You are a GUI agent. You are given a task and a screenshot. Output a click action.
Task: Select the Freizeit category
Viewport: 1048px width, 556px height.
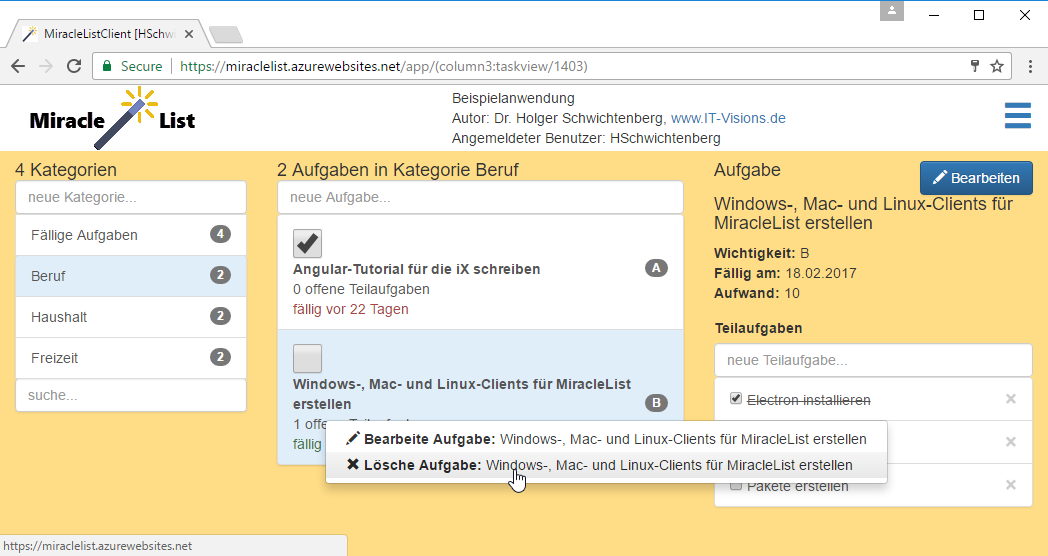click(x=131, y=358)
